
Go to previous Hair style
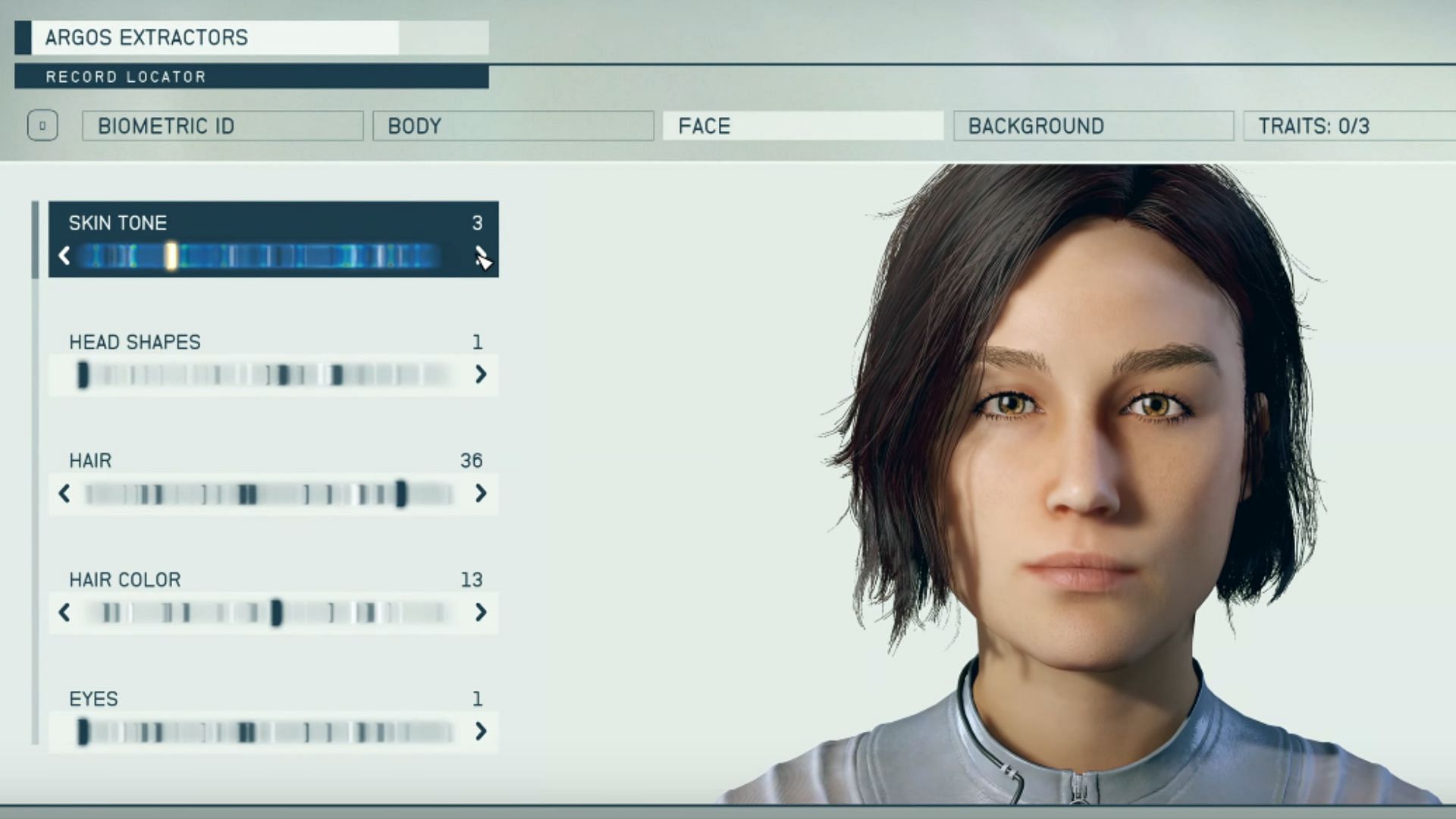(64, 494)
